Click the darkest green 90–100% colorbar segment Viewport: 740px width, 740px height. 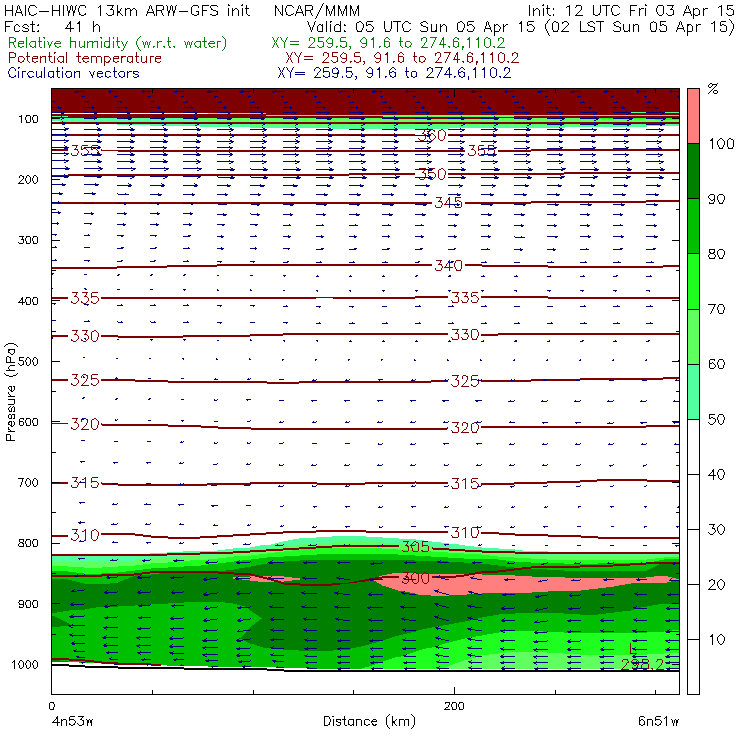(x=693, y=171)
